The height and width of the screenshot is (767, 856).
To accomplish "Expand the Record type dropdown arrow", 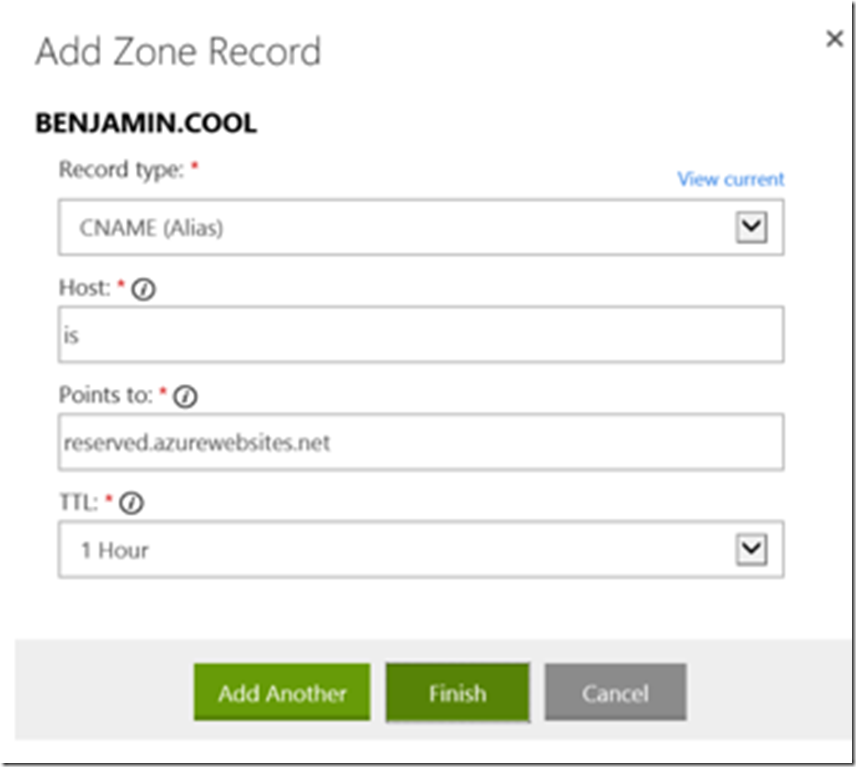I will 750,228.
